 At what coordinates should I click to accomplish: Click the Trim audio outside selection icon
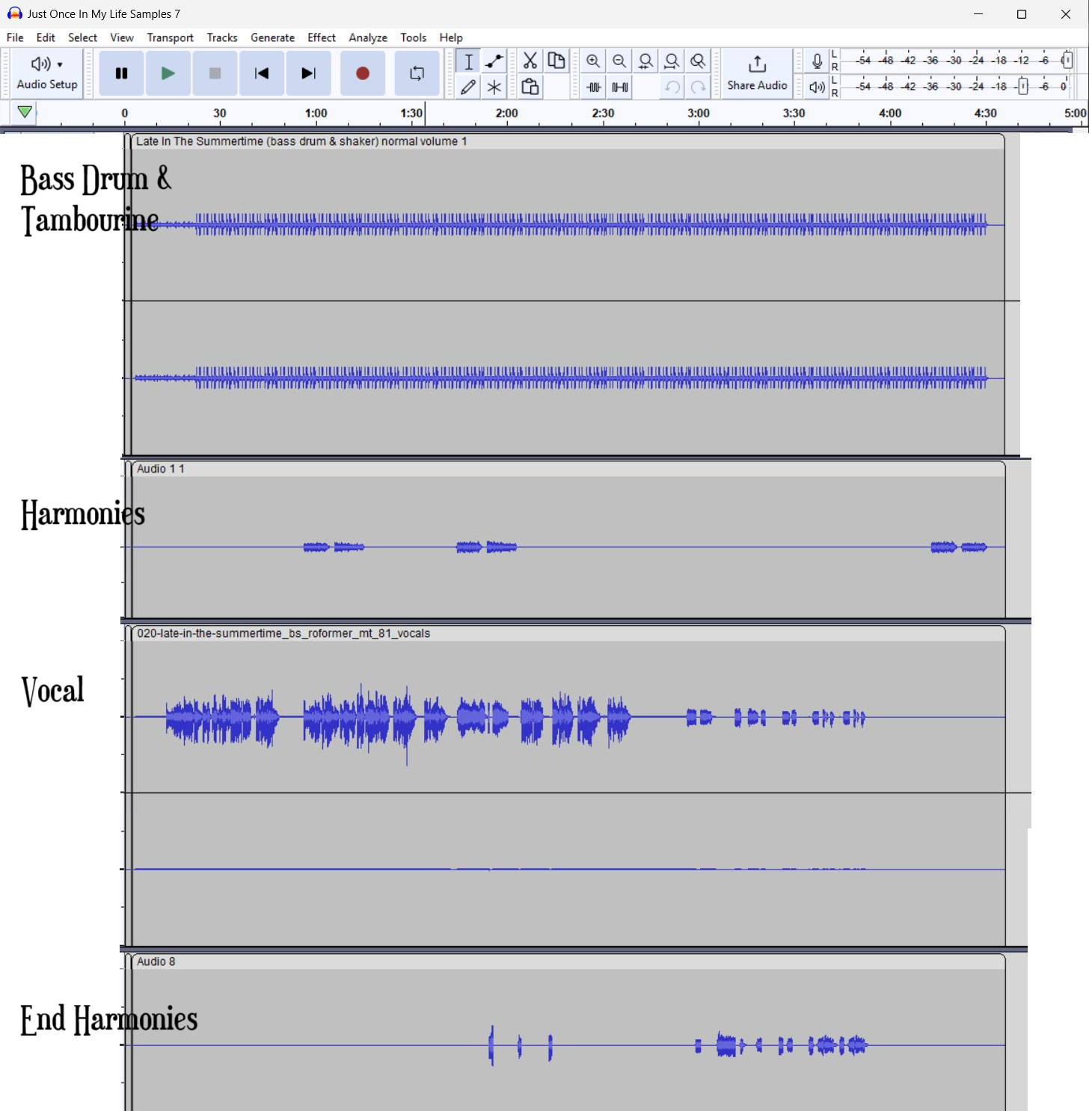pos(594,87)
